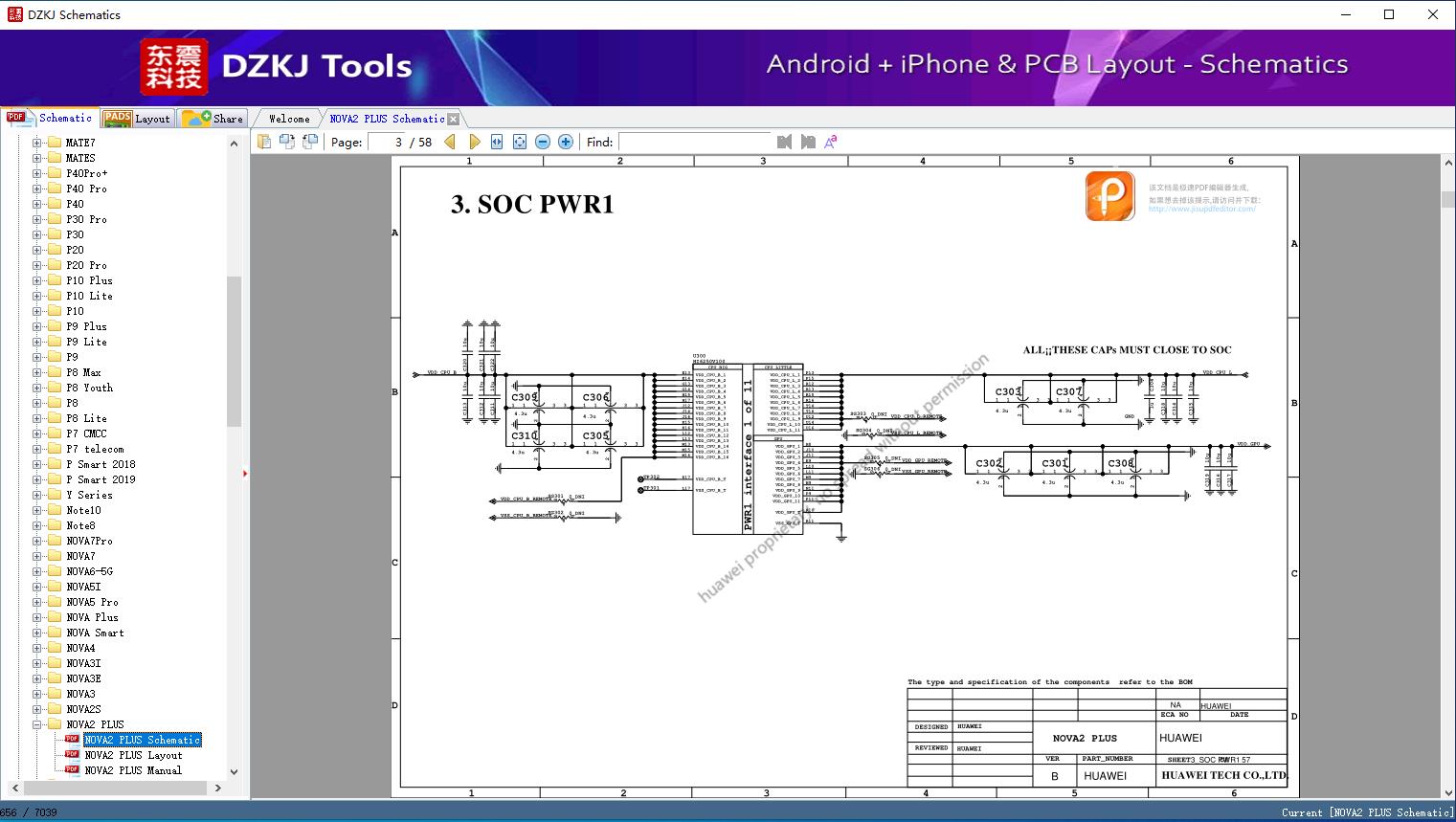Go to the next page arrow
Screen dimensions: 1456x822
coord(474,142)
